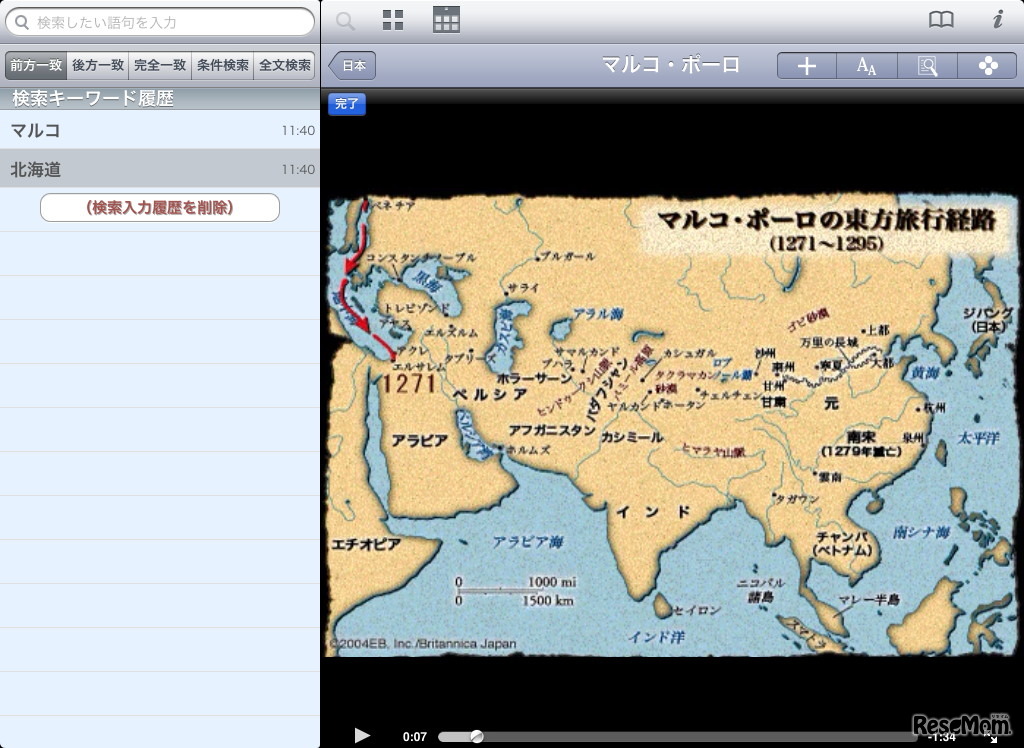Viewport: 1024px width, 748px height.
Task: Tap the search input field on the left
Action: click(x=160, y=21)
